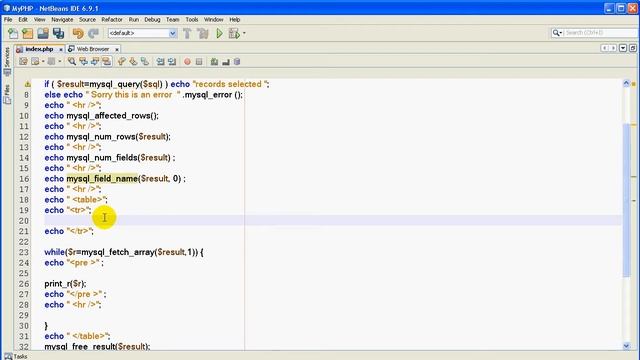Open the Source menu
The image size is (640, 360).
tap(87, 20)
